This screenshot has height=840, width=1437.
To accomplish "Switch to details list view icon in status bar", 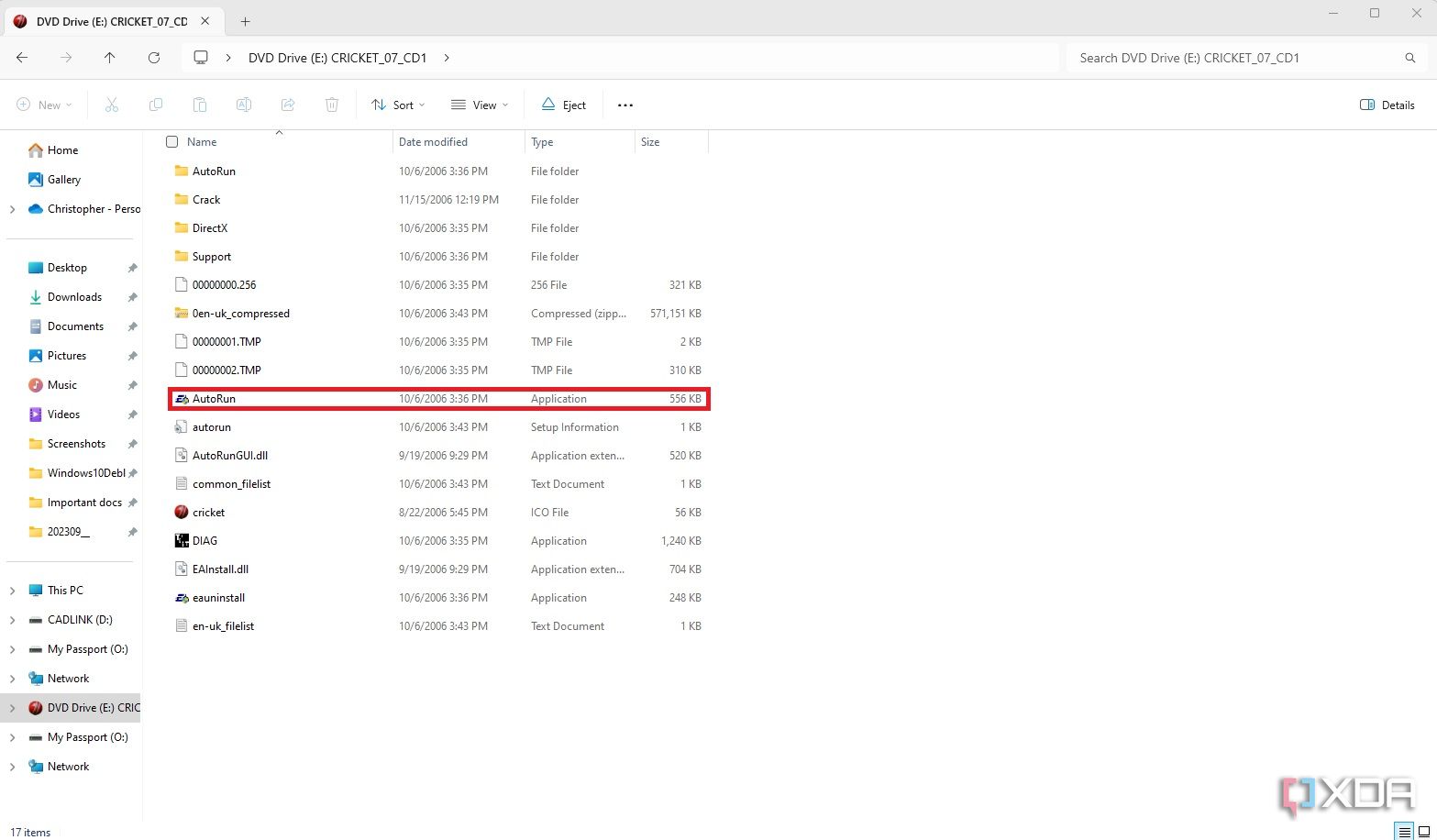I will pyautogui.click(x=1404, y=832).
